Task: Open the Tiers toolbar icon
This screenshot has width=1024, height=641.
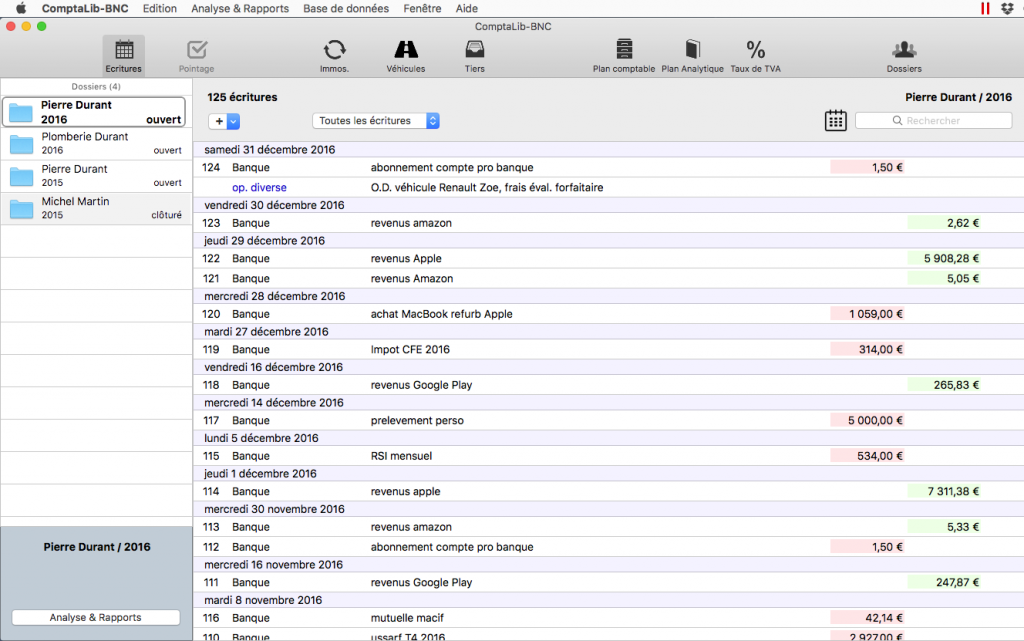Action: 475,55
